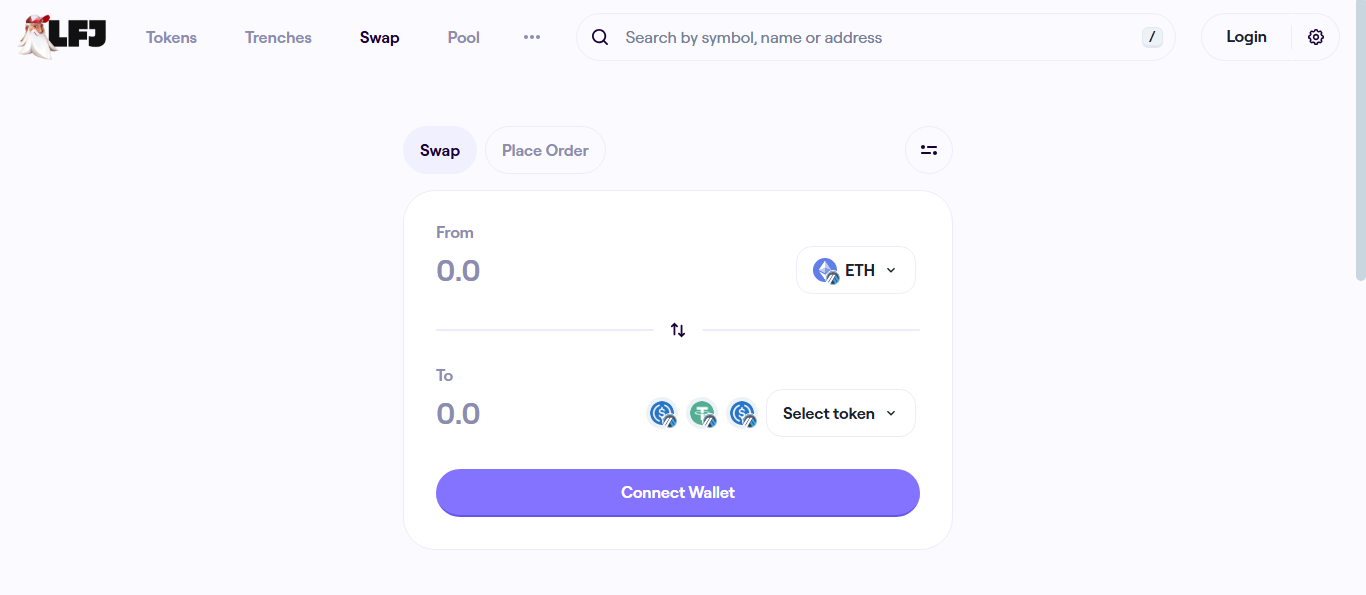The width and height of the screenshot is (1366, 595).
Task: Click the Login button
Action: click(1246, 37)
